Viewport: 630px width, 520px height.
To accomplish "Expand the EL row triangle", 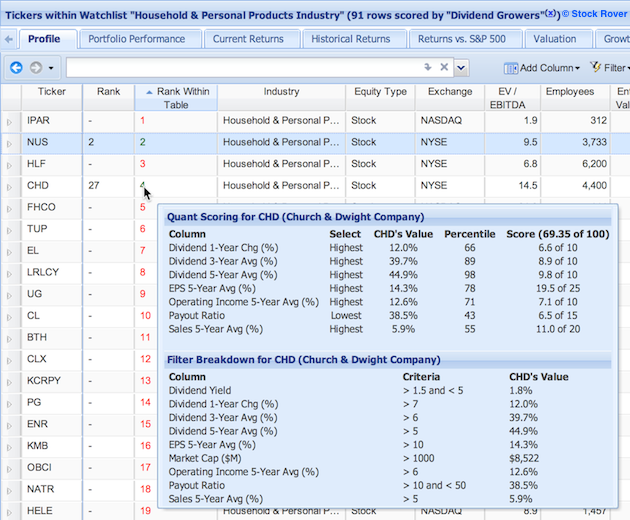I will 9,252.
